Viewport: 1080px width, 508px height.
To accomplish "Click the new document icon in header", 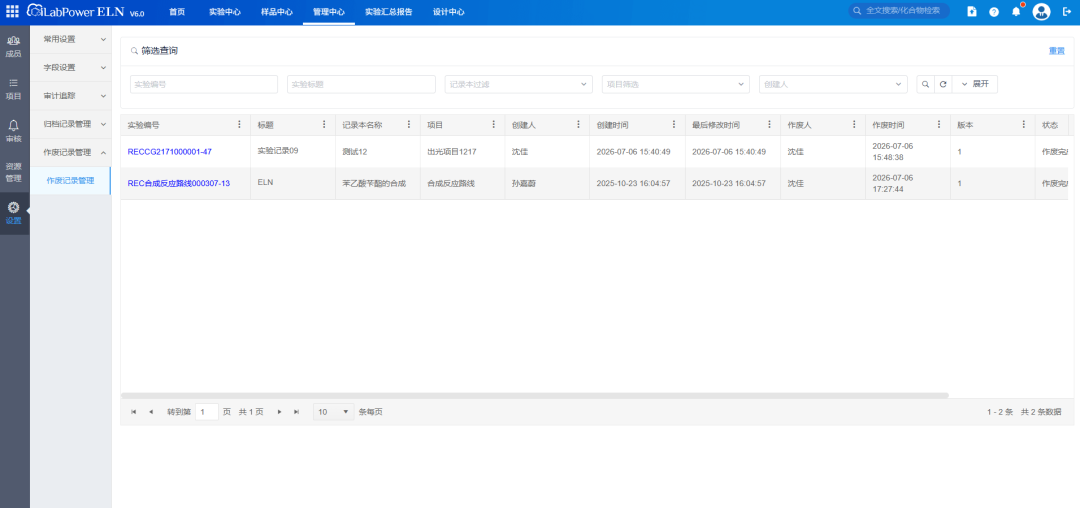I will [x=972, y=12].
